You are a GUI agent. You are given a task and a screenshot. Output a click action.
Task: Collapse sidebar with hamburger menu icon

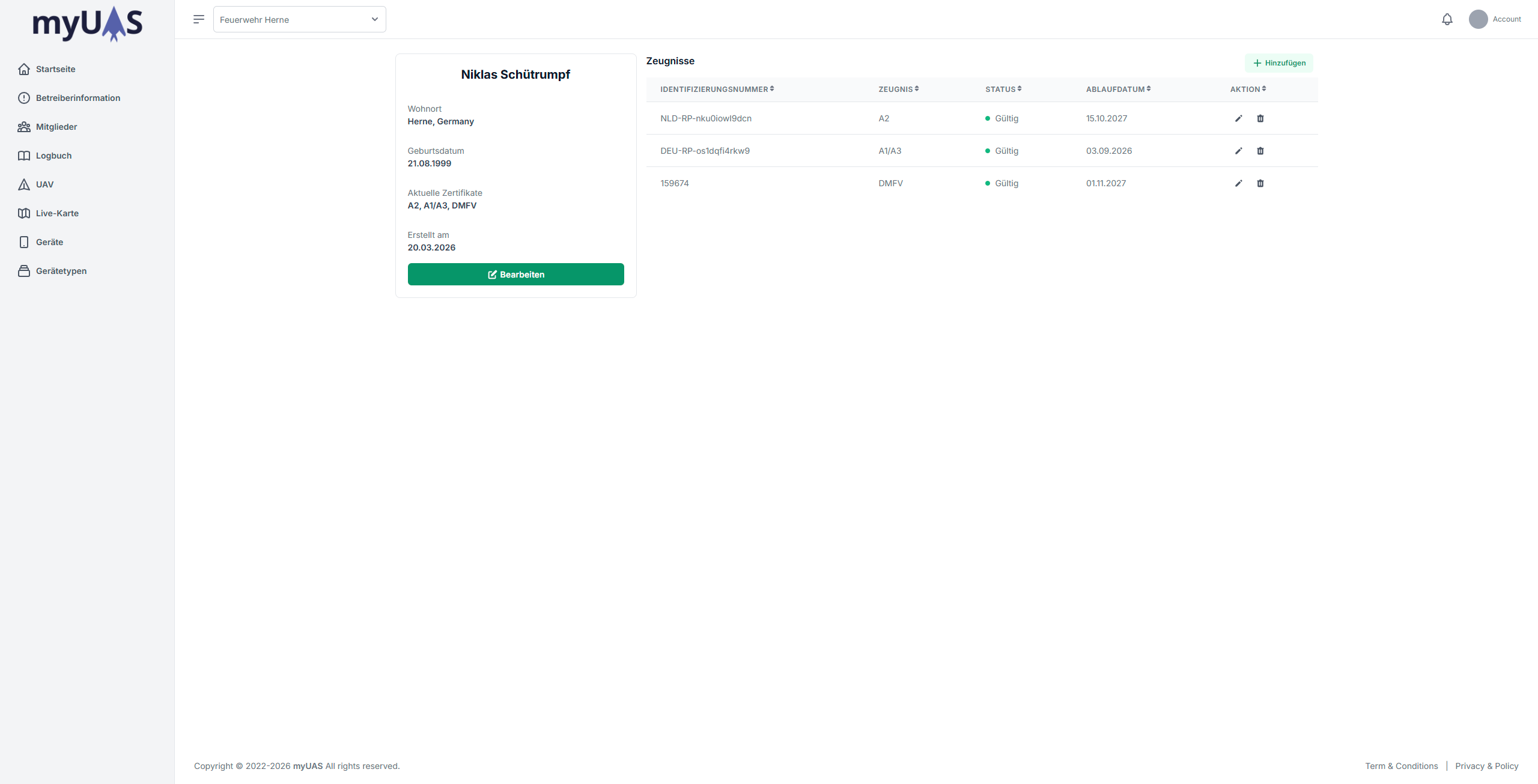[x=199, y=19]
